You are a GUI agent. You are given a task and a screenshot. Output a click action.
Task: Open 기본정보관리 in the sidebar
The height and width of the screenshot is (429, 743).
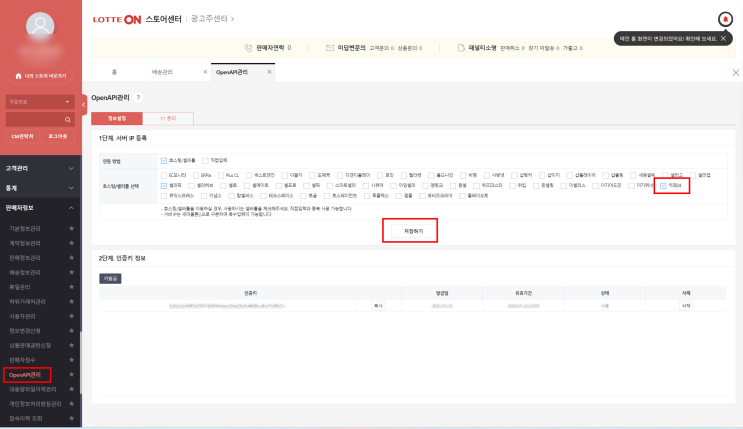coord(25,228)
